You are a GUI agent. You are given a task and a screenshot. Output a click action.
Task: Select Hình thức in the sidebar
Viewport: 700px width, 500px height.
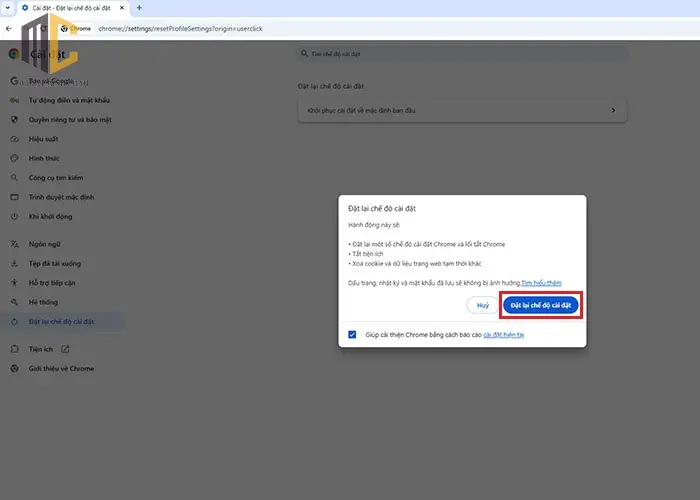pos(44,158)
